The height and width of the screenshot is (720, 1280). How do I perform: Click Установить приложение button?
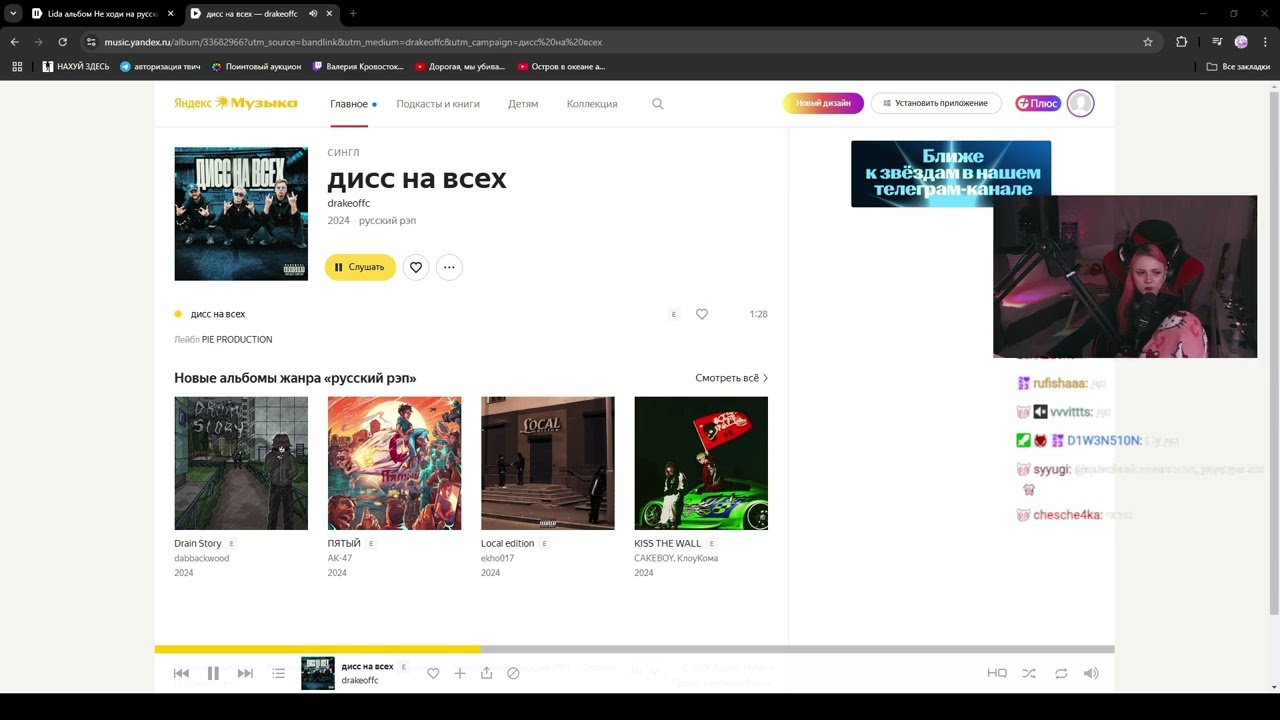point(936,103)
